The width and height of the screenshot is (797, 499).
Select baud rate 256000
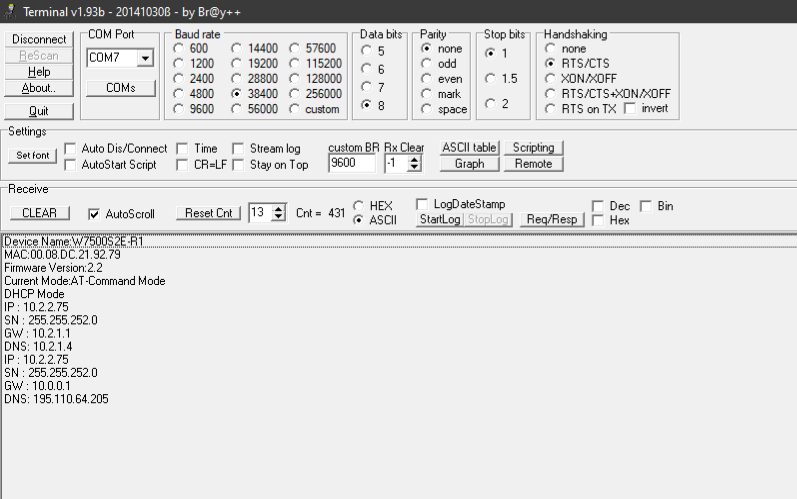[294, 93]
